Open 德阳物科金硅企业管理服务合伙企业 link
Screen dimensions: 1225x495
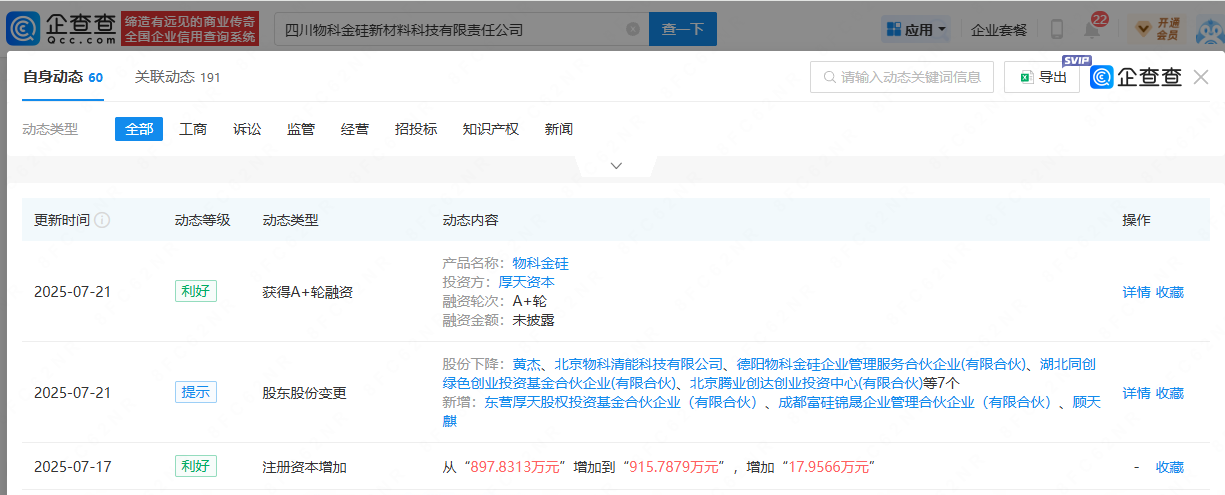pyautogui.click(x=882, y=364)
